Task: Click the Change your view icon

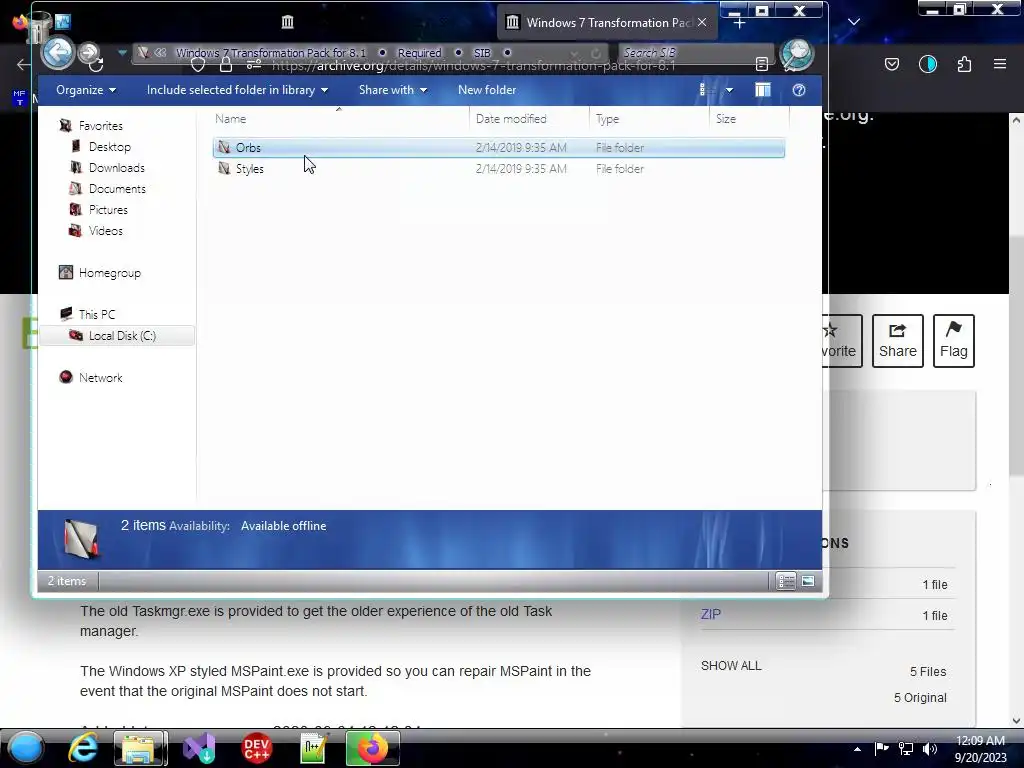Action: [707, 90]
